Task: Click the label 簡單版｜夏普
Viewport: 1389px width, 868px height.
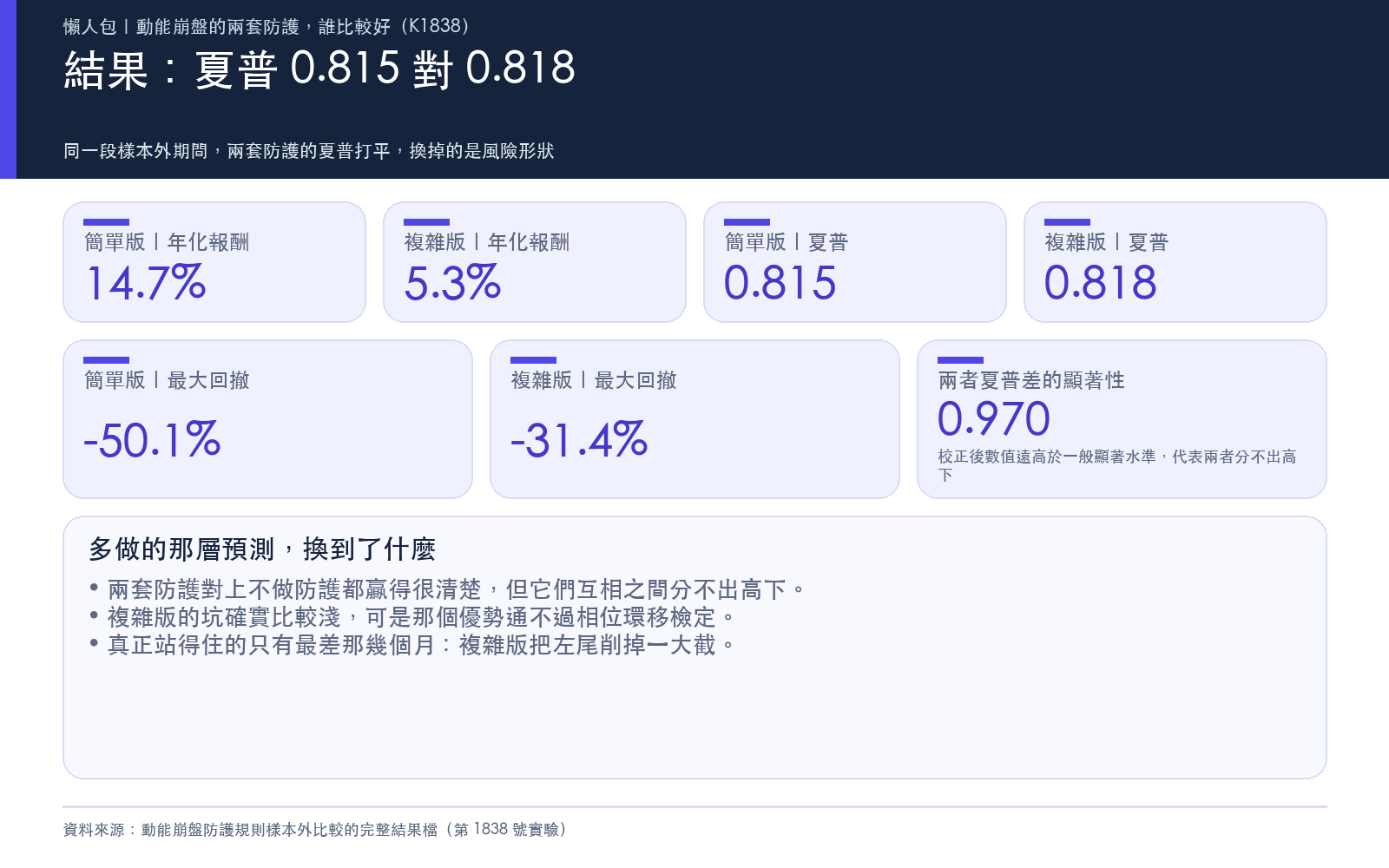Action: 787,242
